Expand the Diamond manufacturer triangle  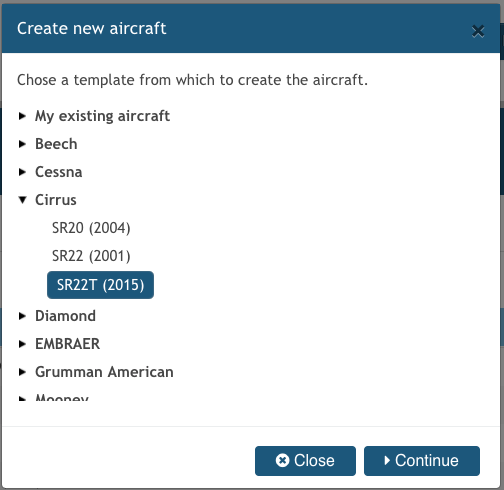click(x=22, y=316)
